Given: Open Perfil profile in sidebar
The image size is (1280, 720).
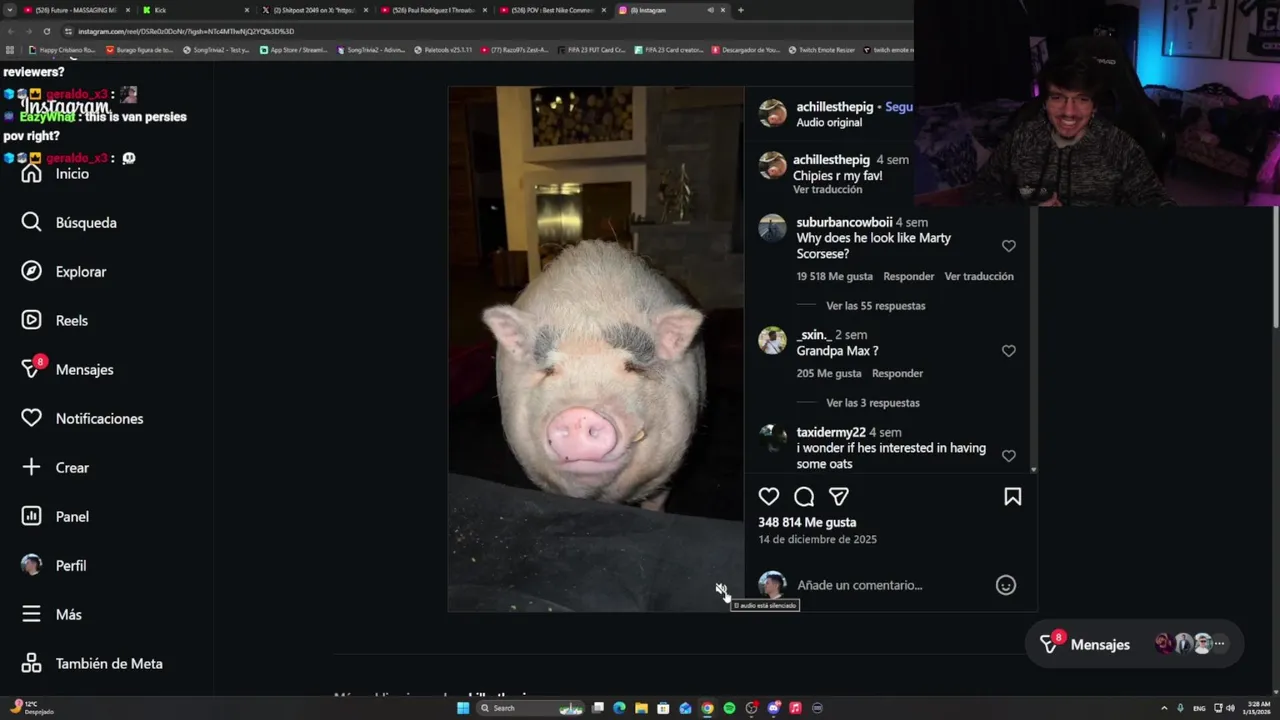Looking at the screenshot, I should click(x=54, y=565).
